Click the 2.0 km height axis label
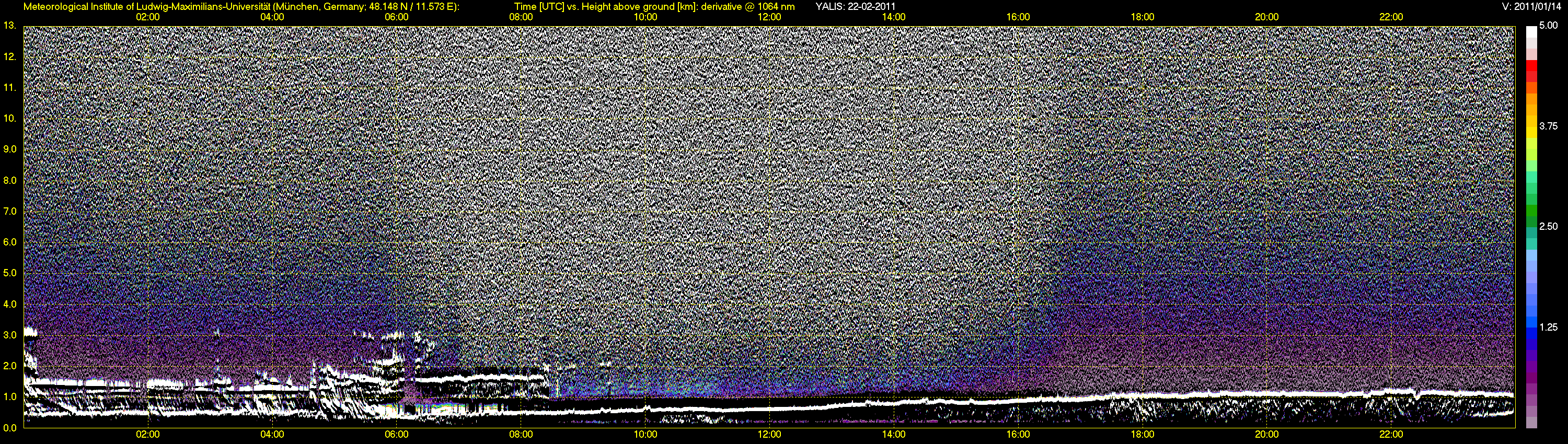The image size is (1568, 444). [x=10, y=366]
